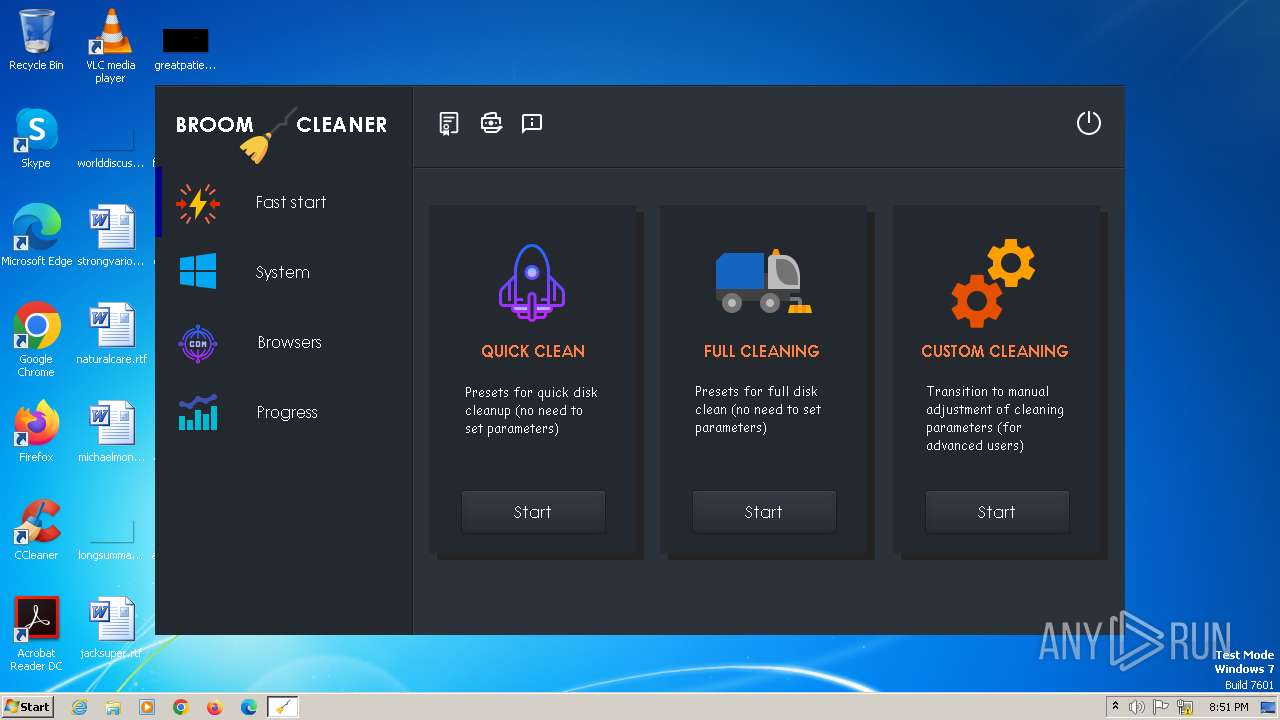Viewport: 1280px width, 720px height.
Task: Click the Full Cleaning sweeper truck icon
Action: (x=763, y=281)
